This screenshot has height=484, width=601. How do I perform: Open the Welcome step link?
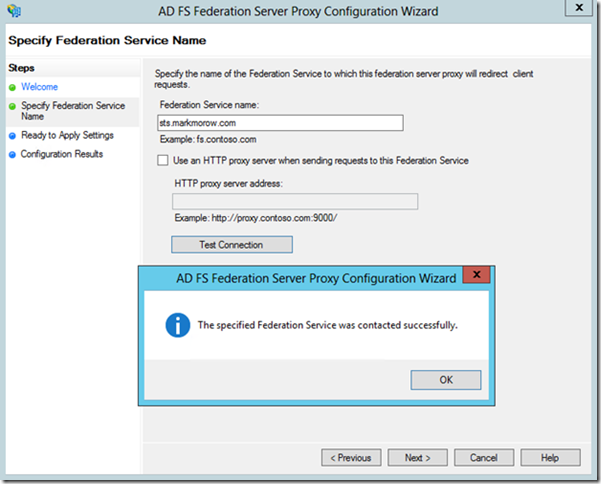pos(39,87)
